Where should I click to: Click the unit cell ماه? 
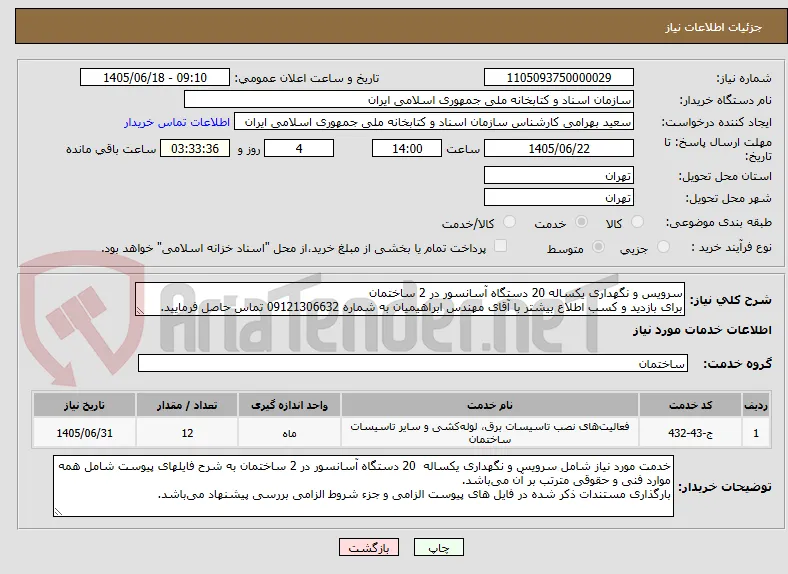(289, 433)
